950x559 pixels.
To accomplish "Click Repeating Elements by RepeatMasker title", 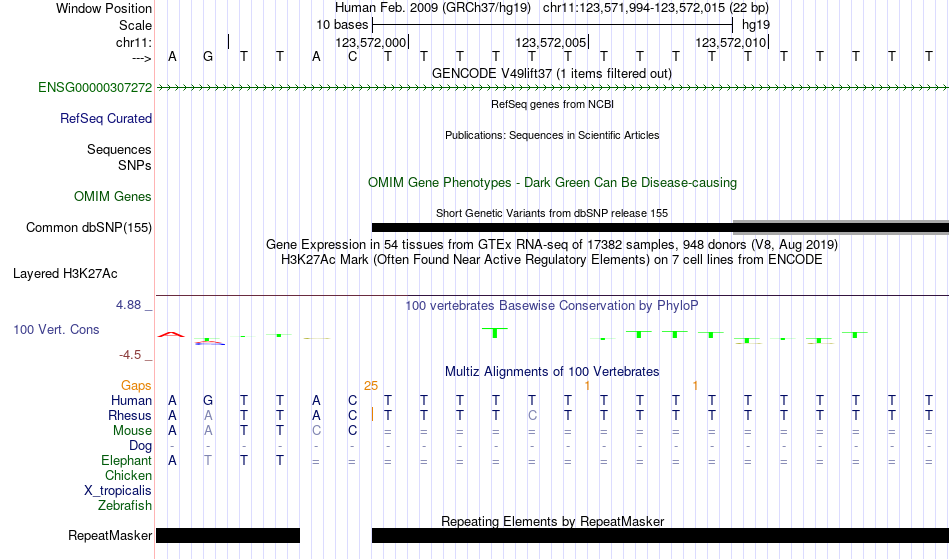I will pos(552,521).
